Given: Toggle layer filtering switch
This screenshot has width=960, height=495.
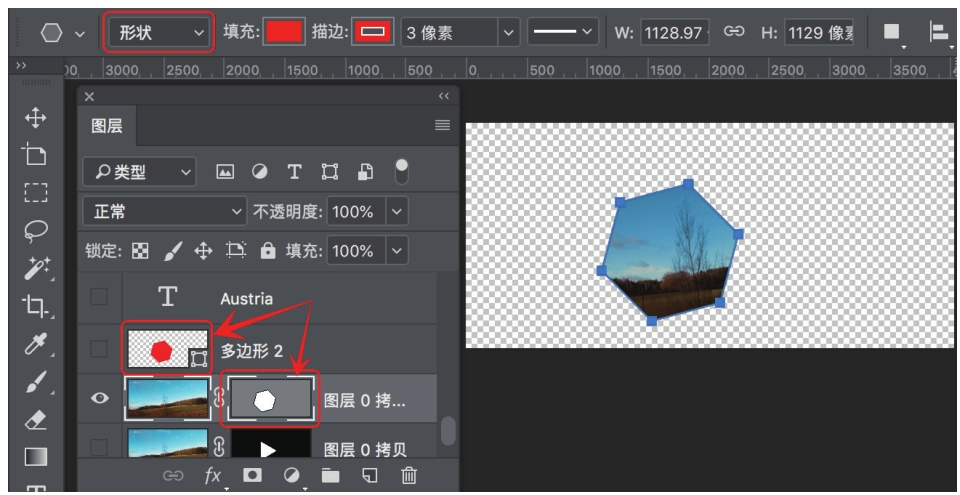Looking at the screenshot, I should click(402, 172).
